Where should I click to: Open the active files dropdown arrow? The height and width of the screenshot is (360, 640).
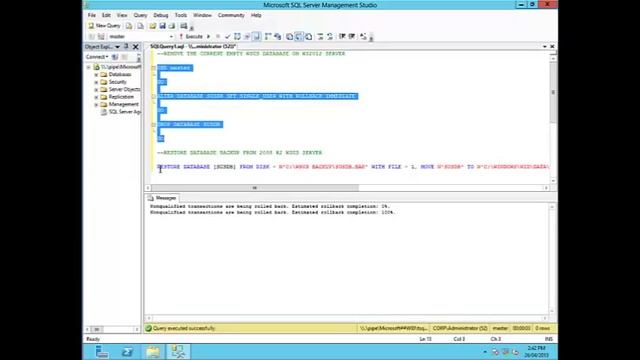pos(544,47)
